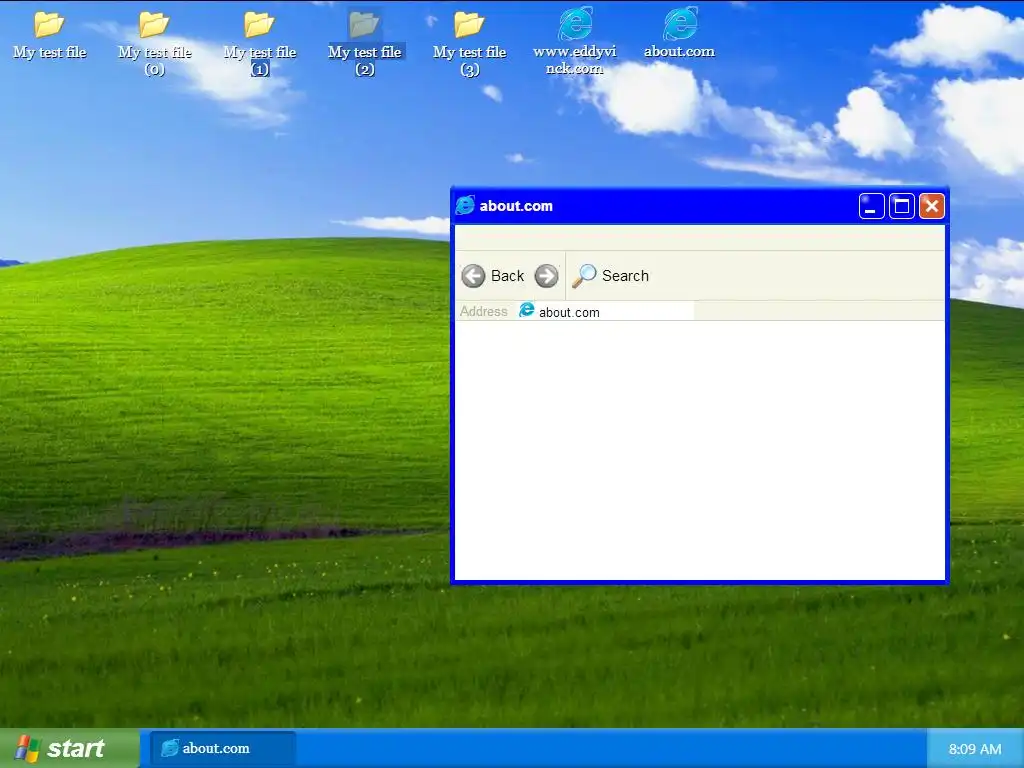The height and width of the screenshot is (768, 1024).
Task: Select www.eddyvinck.com desktop shortcut
Action: coord(575,42)
